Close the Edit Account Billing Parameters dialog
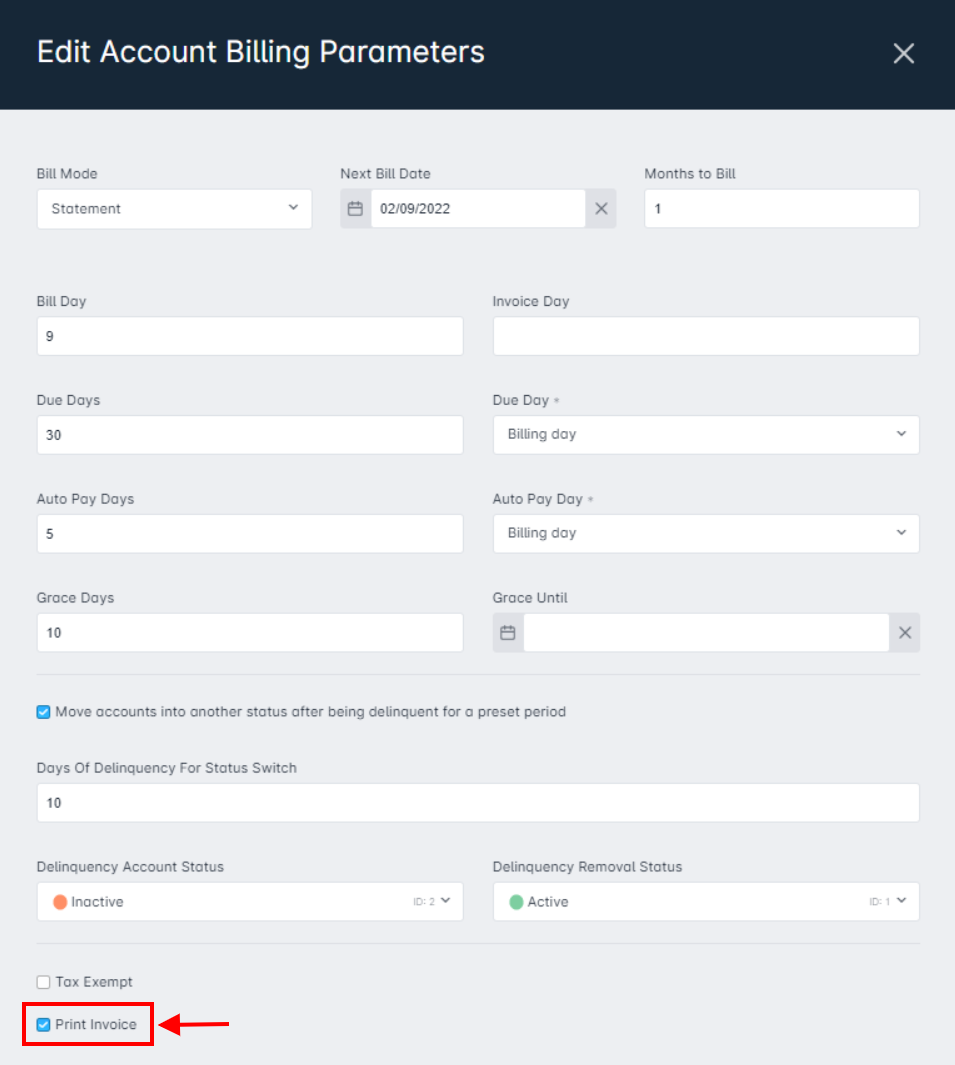Image resolution: width=955 pixels, height=1065 pixels. (x=903, y=53)
